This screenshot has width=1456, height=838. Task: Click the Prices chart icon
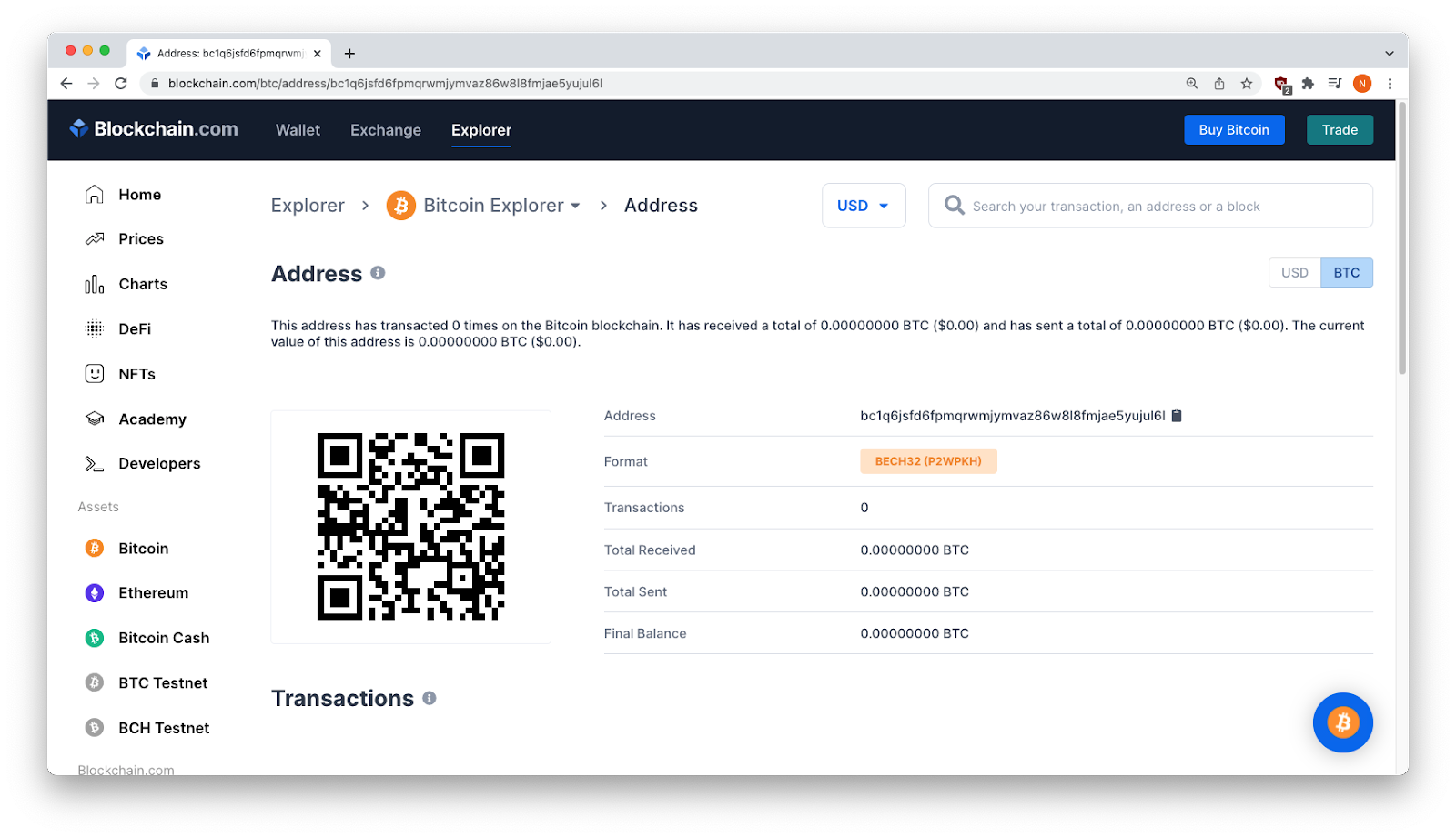click(95, 238)
